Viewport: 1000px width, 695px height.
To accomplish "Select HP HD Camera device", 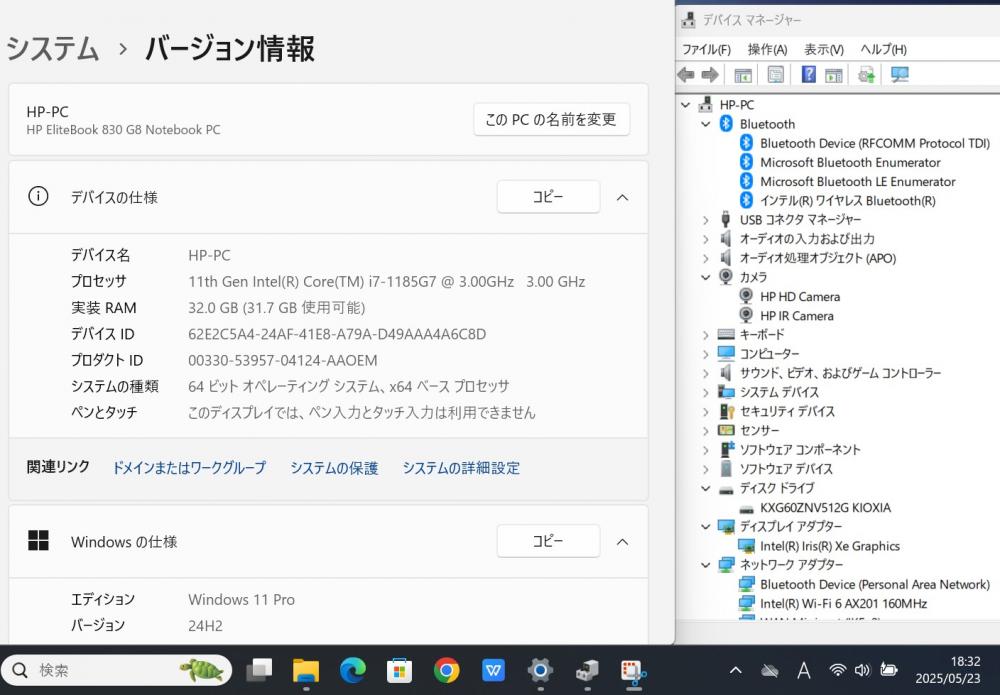I will coord(800,296).
